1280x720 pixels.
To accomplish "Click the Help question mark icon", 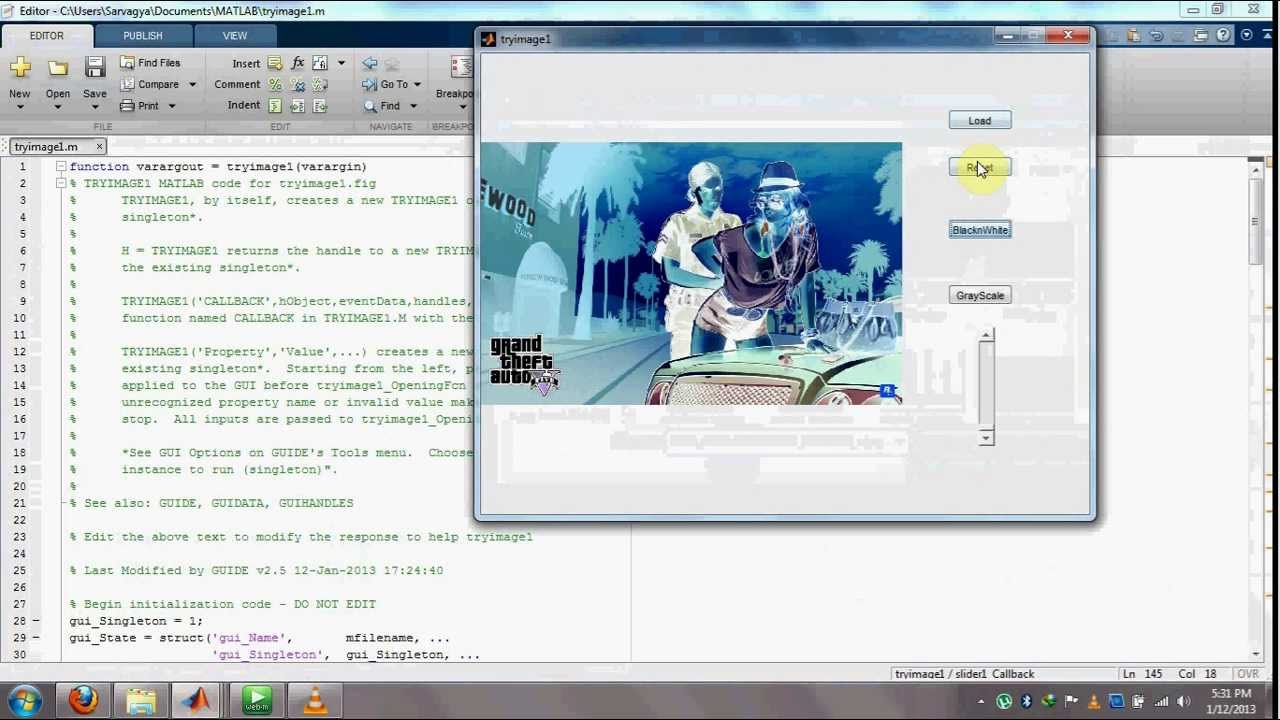I will [x=1223, y=35].
